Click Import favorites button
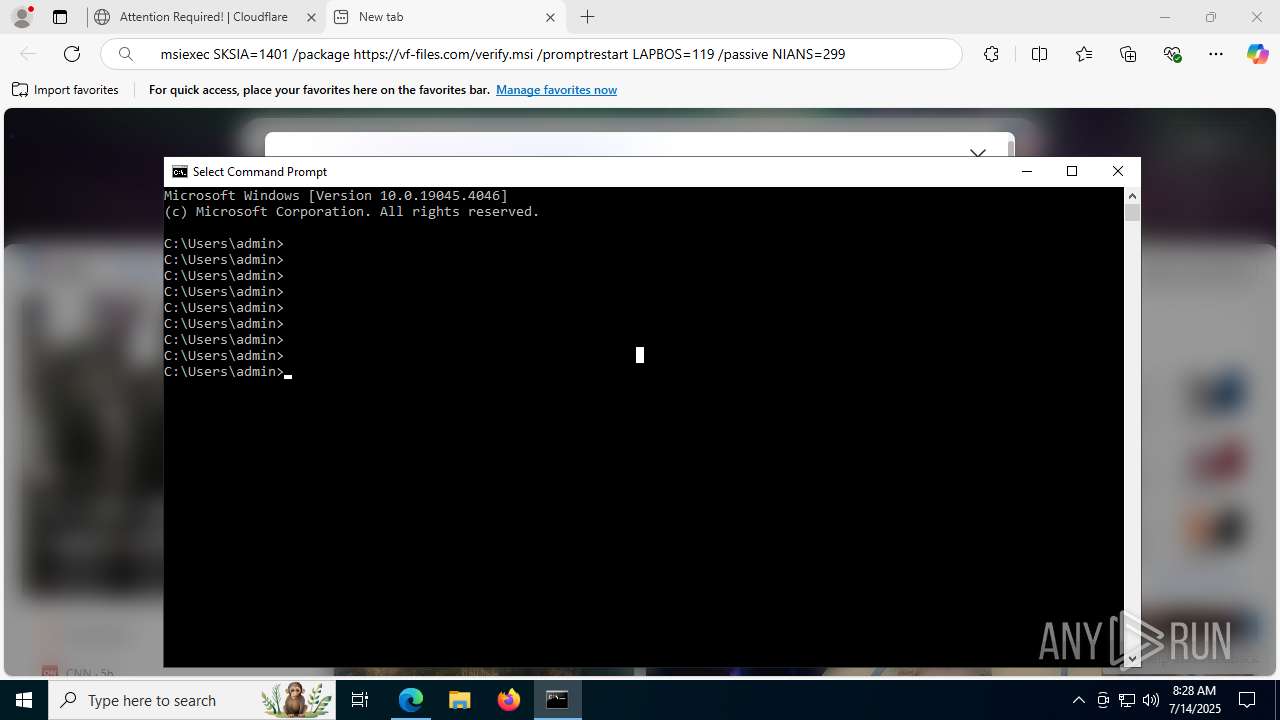 [x=66, y=90]
